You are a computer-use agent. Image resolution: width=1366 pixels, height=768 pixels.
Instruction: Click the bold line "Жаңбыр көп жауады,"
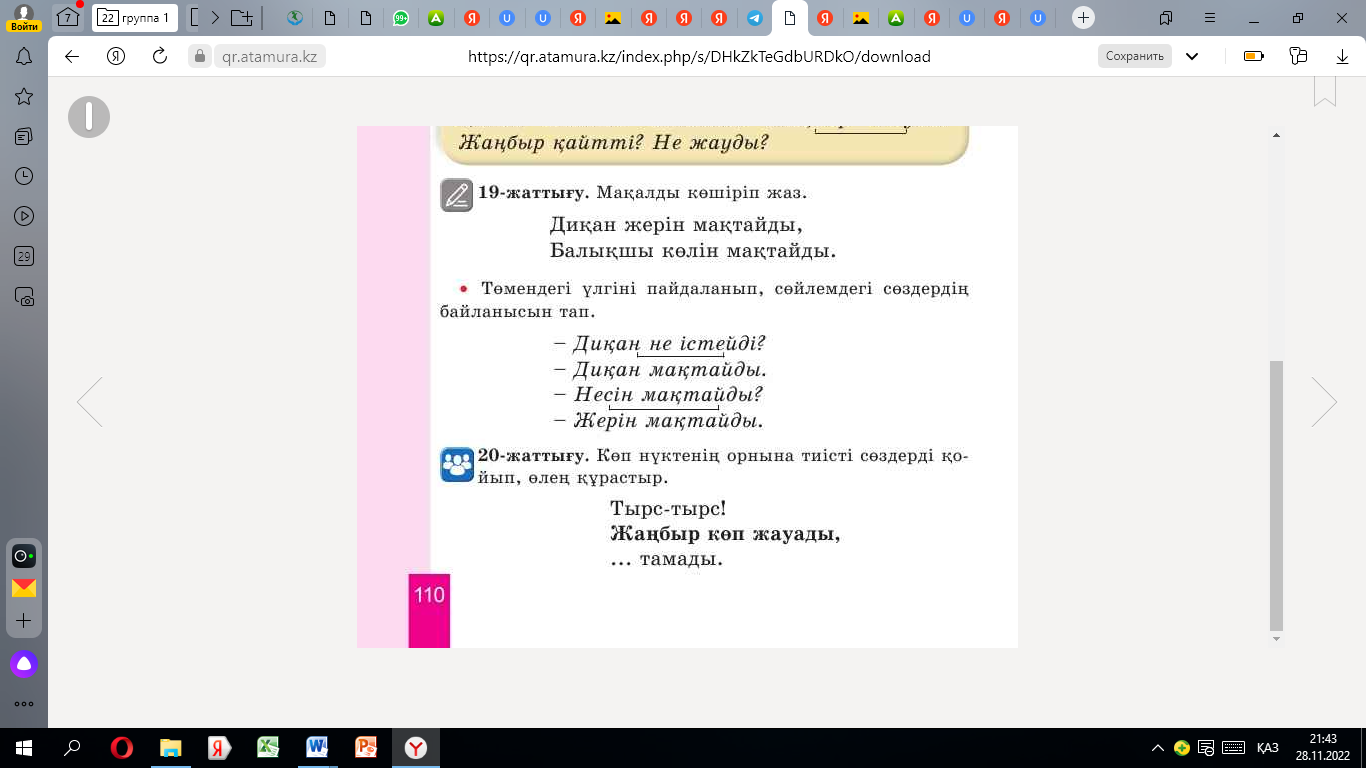click(725, 534)
